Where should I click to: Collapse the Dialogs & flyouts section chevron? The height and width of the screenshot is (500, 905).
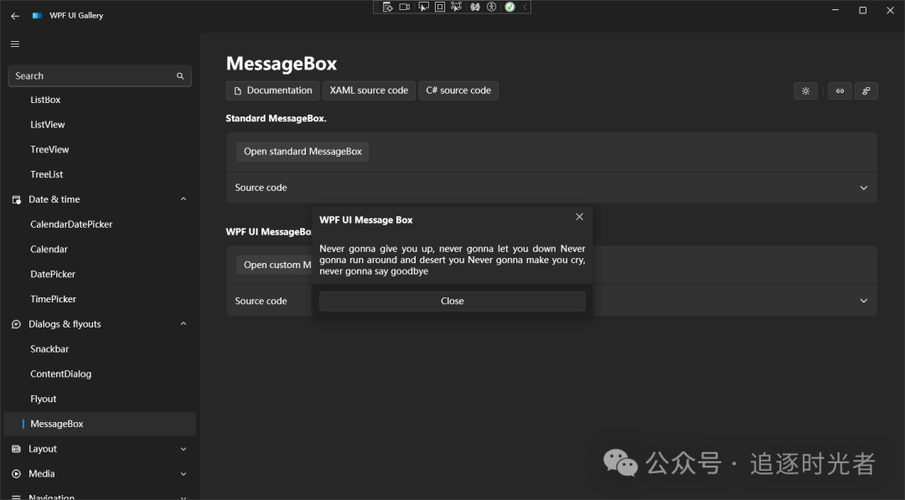click(x=184, y=324)
